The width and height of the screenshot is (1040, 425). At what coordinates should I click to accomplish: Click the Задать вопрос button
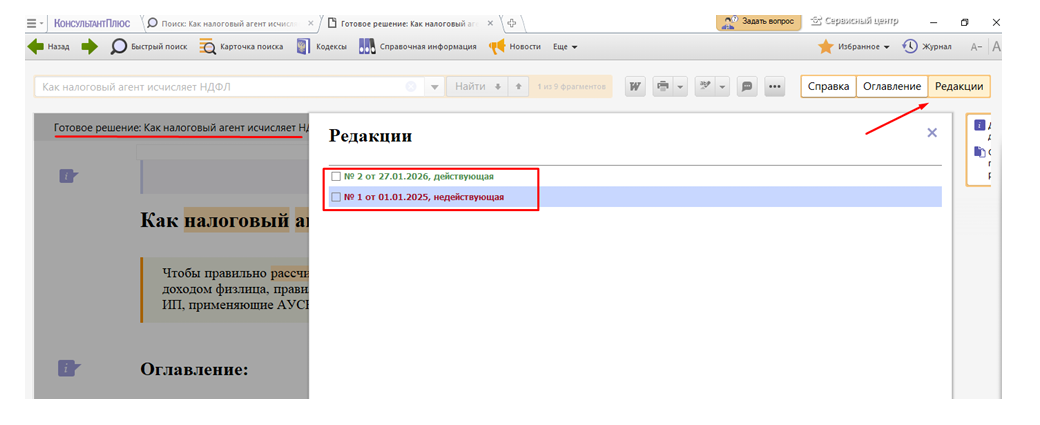[x=759, y=21]
